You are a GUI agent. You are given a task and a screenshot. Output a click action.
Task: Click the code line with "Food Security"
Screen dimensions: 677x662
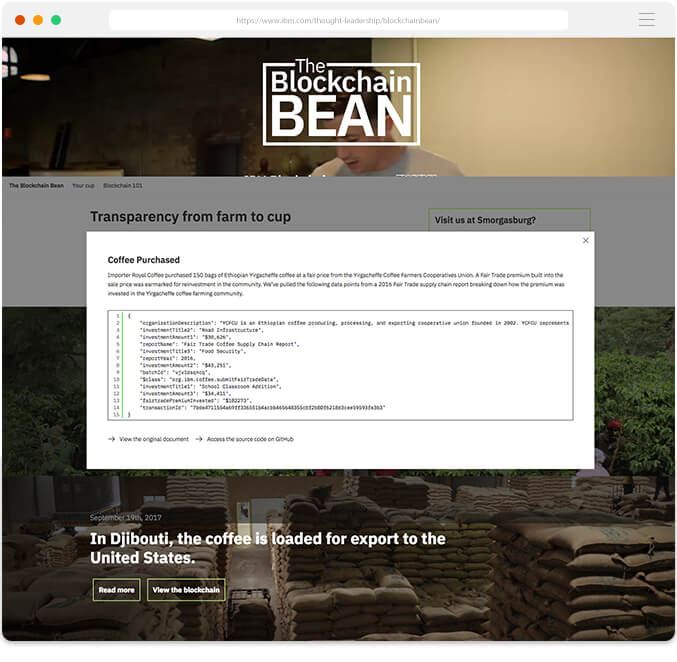(193, 351)
